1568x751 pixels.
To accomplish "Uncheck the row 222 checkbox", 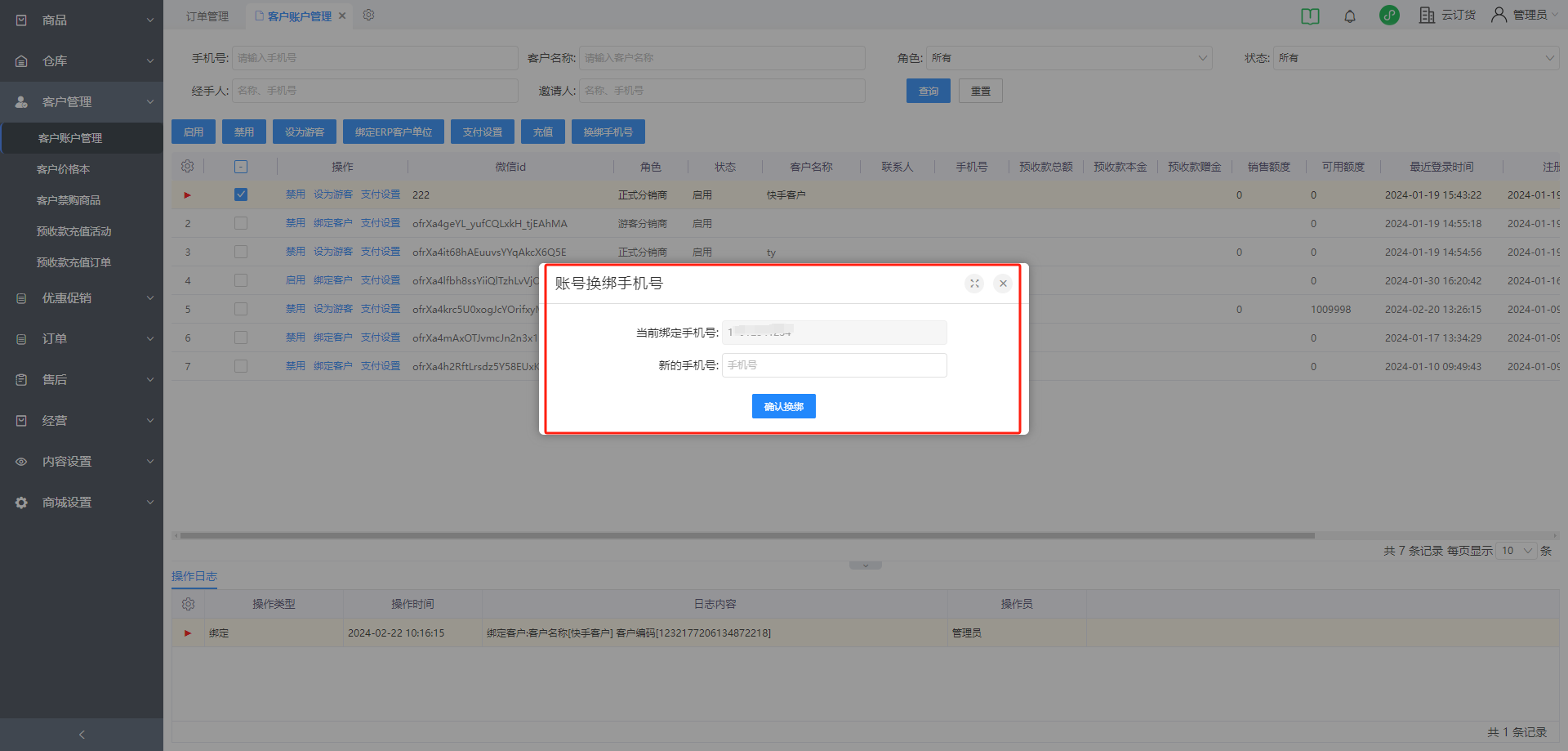I will (x=241, y=194).
